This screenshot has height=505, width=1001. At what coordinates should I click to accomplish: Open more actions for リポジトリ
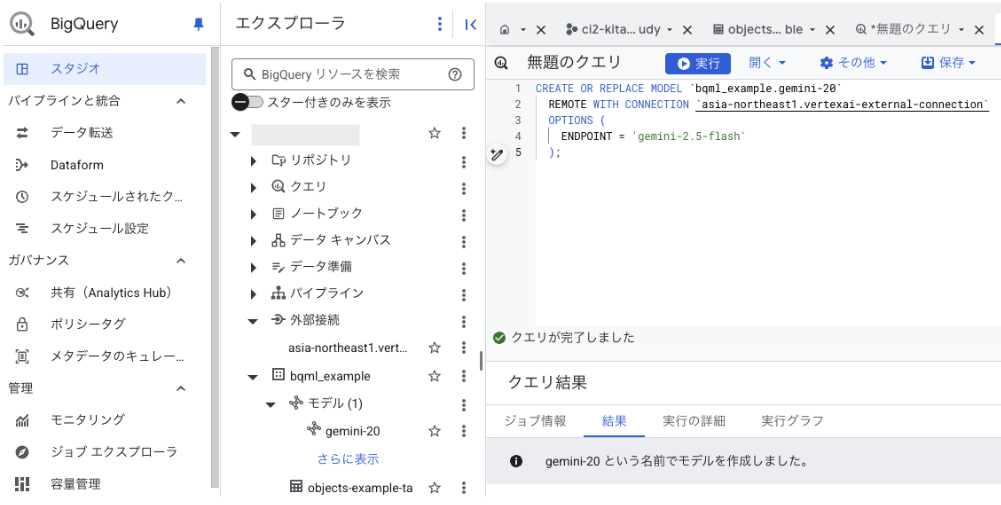tap(464, 161)
